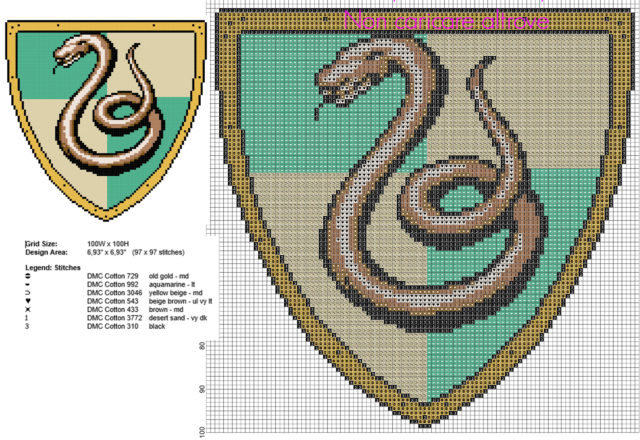Select the yellow beige 3046 legend symbol
The width and height of the screenshot is (640, 440).
click(x=28, y=293)
